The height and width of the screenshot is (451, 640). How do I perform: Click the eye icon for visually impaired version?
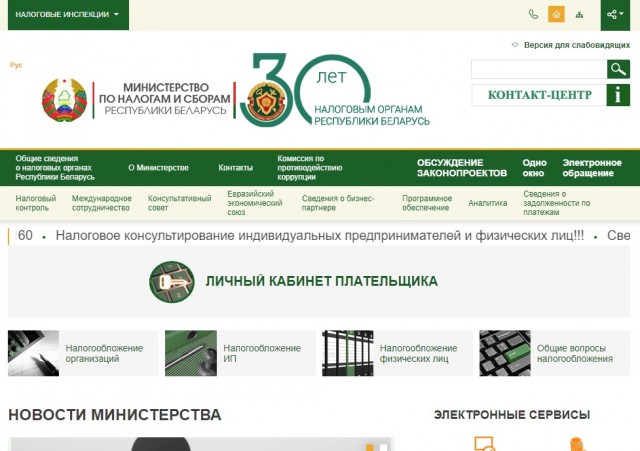point(515,45)
